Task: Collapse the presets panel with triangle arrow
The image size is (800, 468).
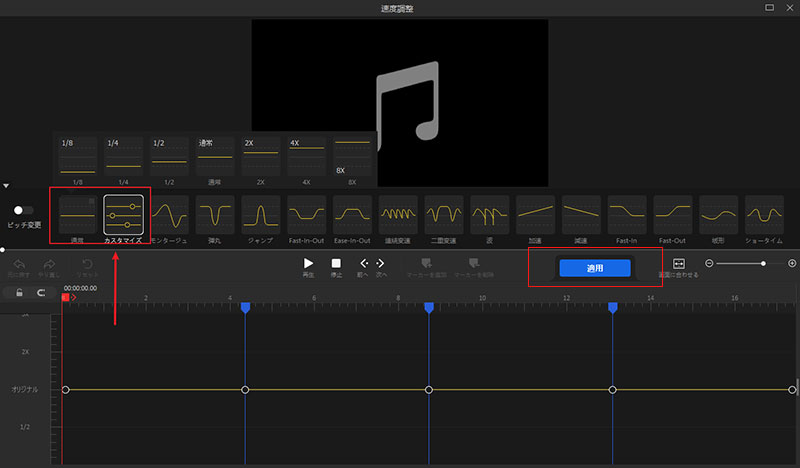Action: click(6, 186)
